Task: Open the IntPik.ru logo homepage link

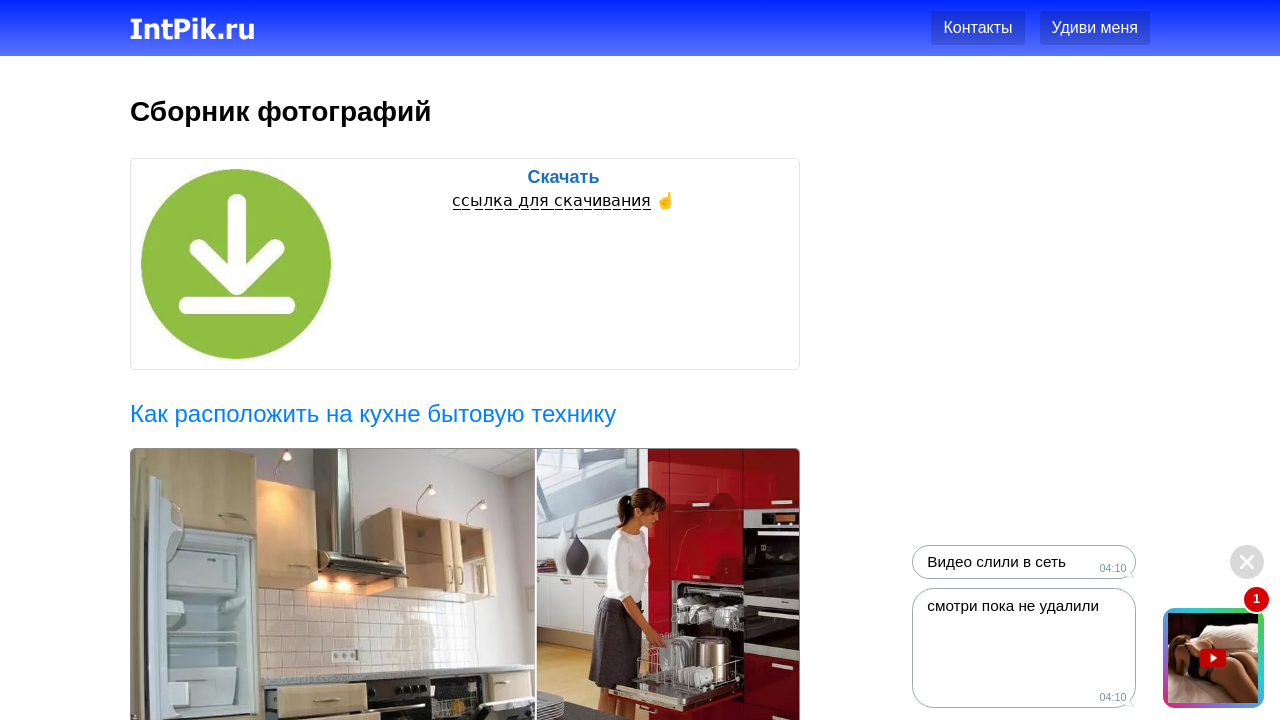Action: pyautogui.click(x=192, y=29)
